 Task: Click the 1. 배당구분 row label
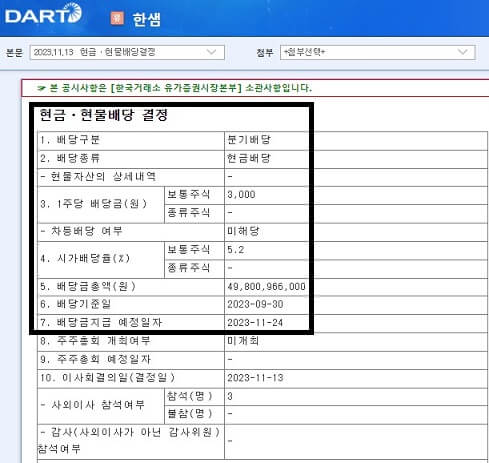coord(70,140)
